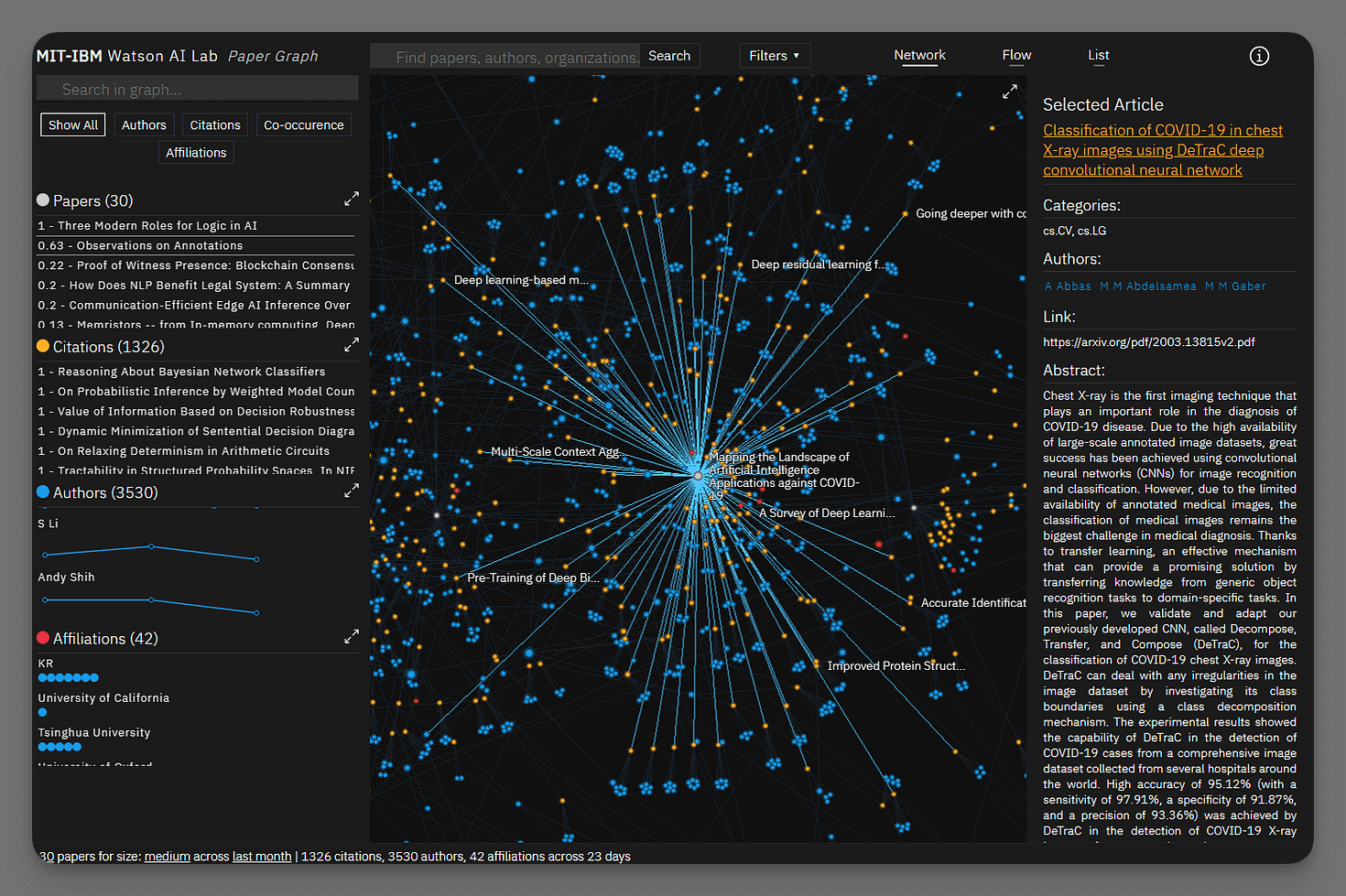Toggle the Co-occurence graph filter
This screenshot has height=896, width=1346.
click(303, 125)
